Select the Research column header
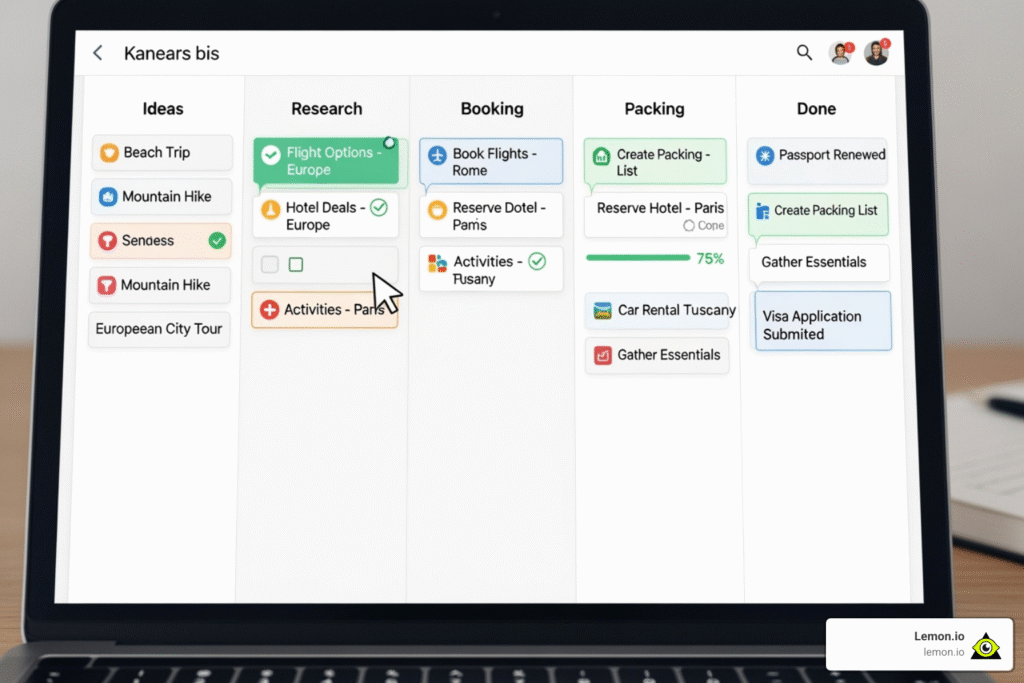This screenshot has width=1024, height=683. 326,109
